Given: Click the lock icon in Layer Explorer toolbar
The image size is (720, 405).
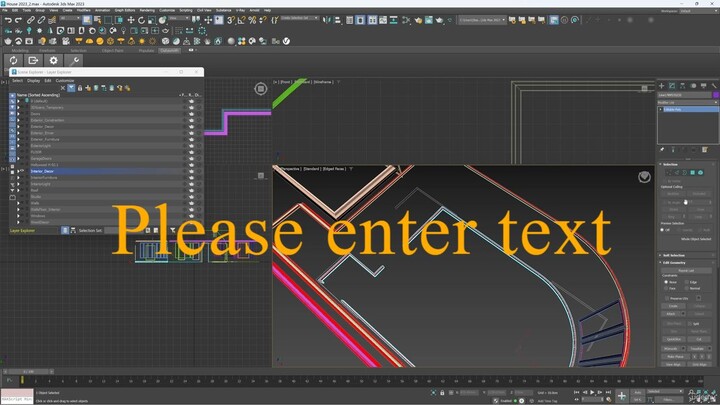Looking at the screenshot, I should coord(80,88).
